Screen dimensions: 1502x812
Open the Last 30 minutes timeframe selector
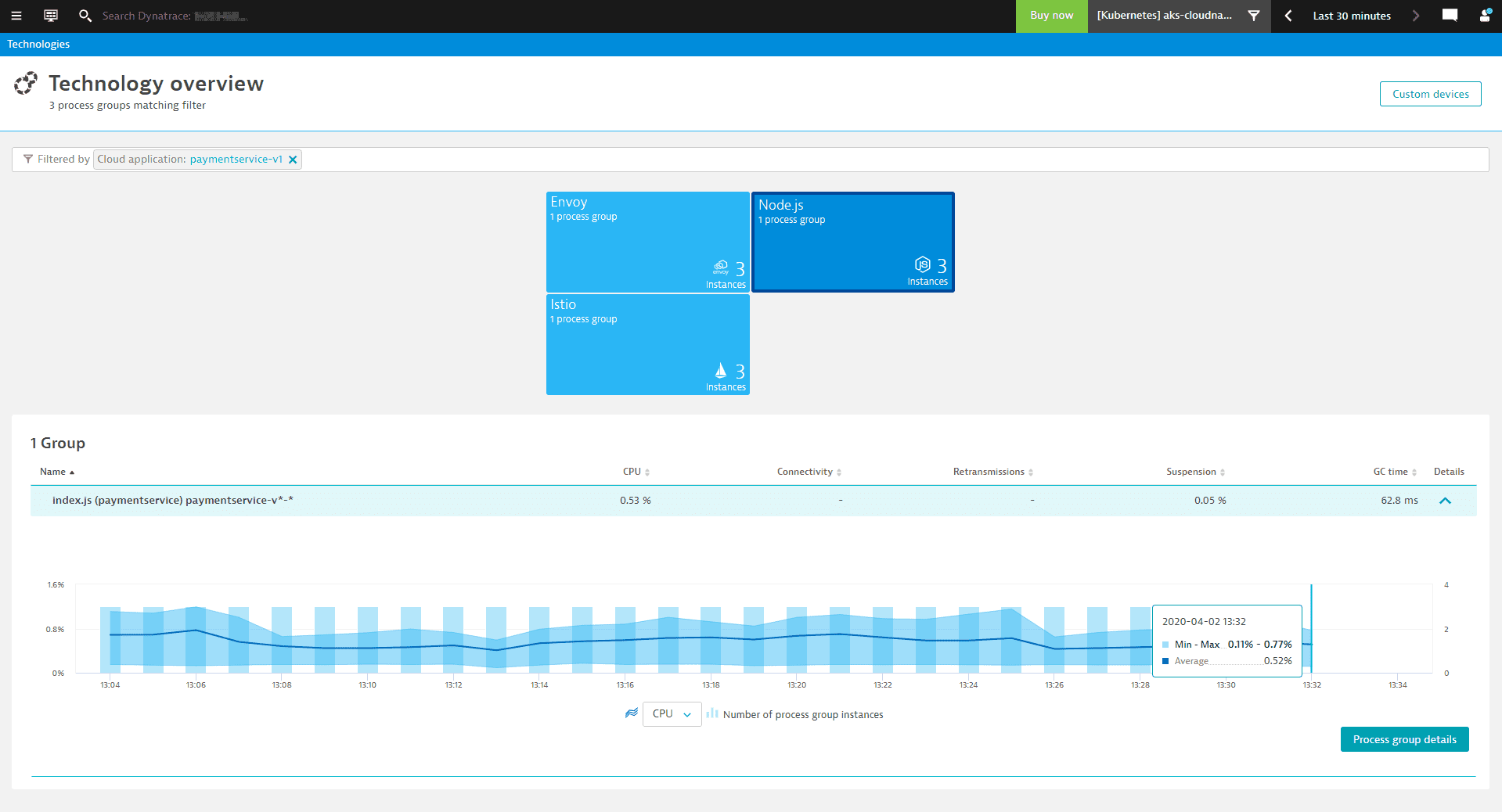tap(1352, 16)
